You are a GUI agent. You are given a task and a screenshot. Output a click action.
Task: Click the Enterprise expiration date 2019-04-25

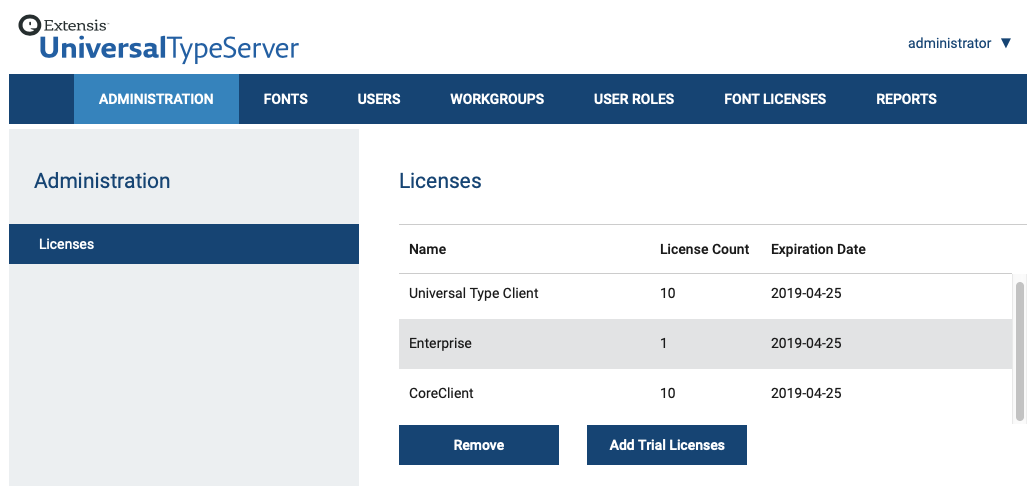point(806,343)
